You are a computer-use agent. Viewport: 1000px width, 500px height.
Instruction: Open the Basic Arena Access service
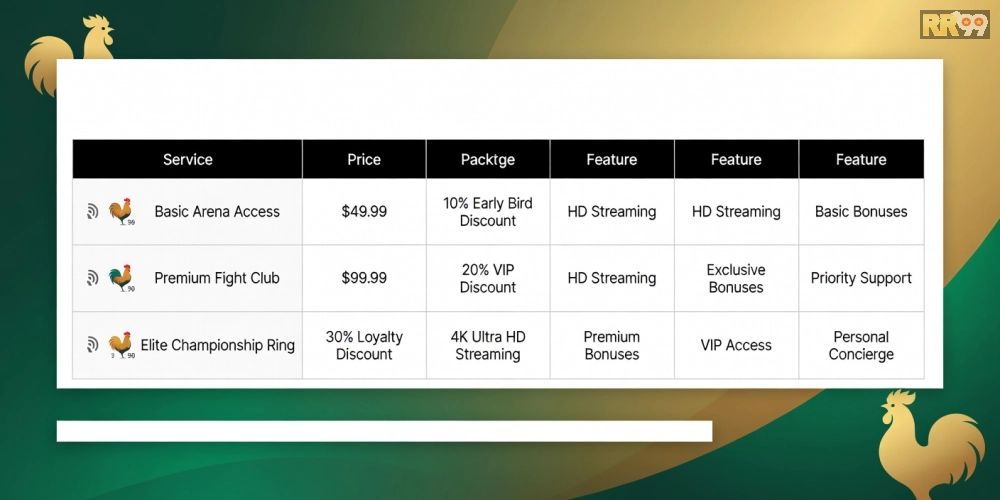[217, 212]
